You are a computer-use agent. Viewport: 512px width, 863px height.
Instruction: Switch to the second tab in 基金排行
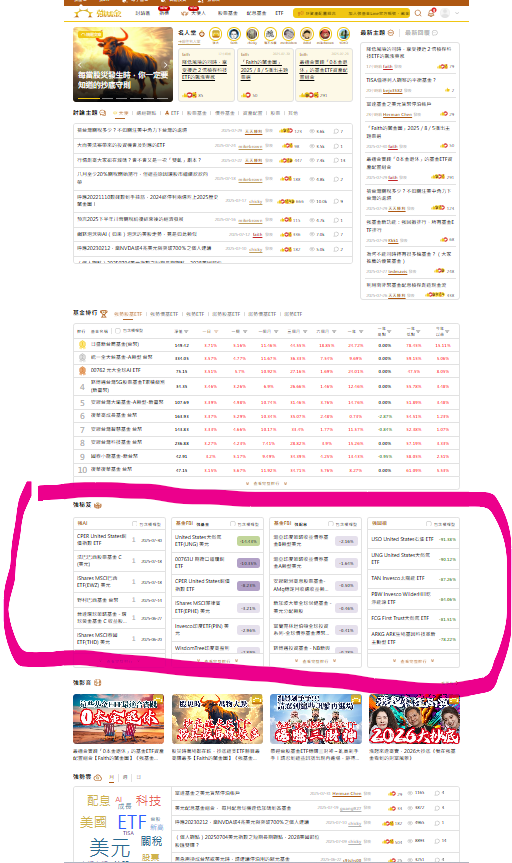tap(164, 314)
